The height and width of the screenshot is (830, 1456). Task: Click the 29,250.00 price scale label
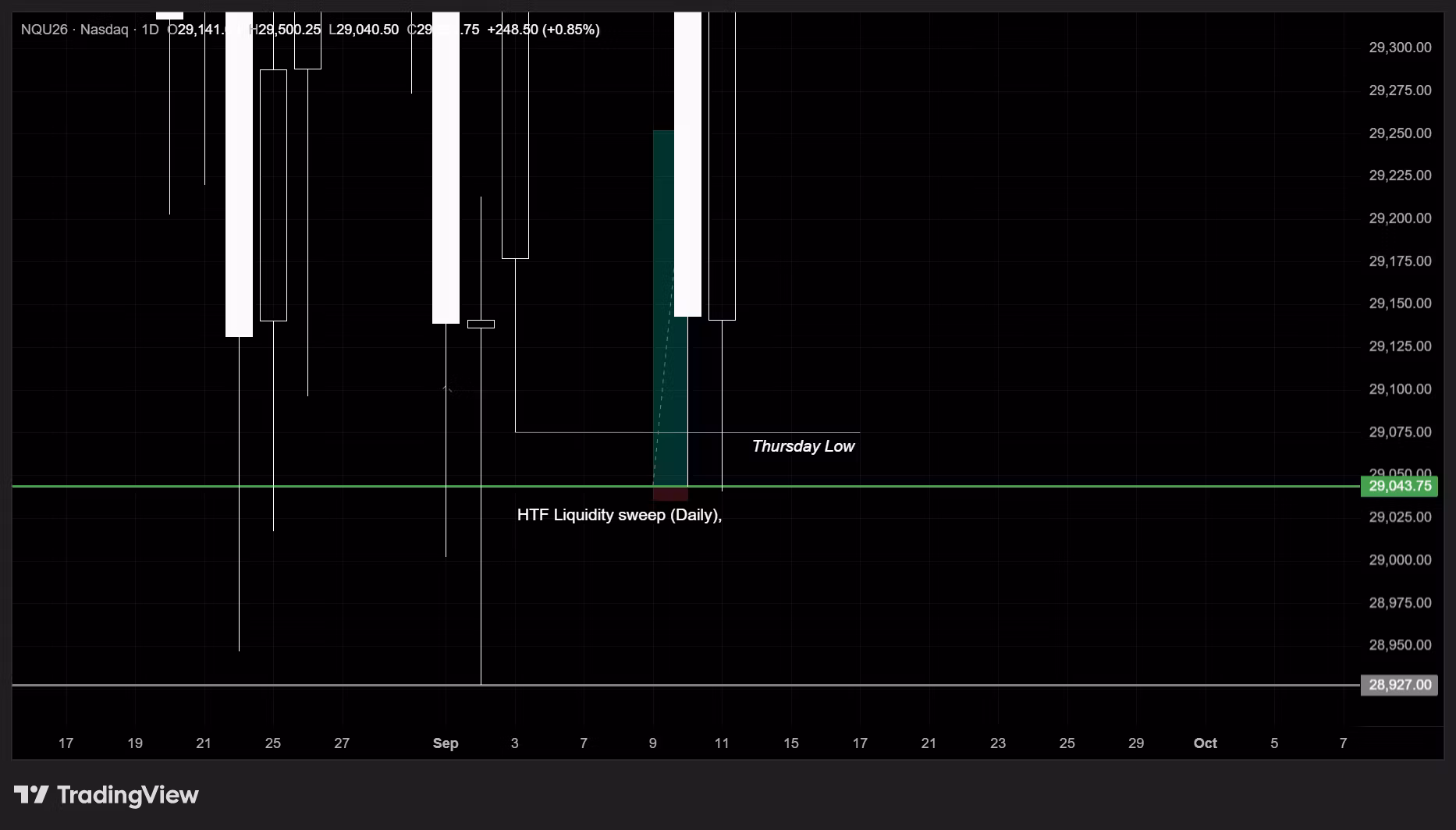(1400, 133)
